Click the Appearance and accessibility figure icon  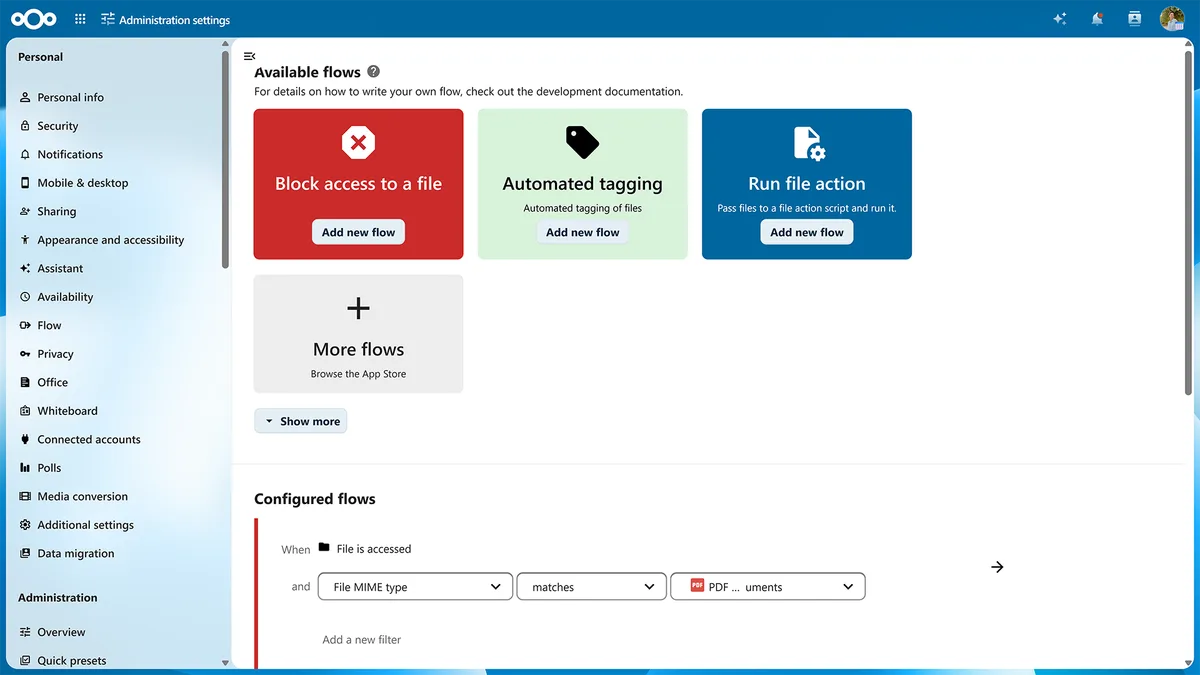point(25,240)
